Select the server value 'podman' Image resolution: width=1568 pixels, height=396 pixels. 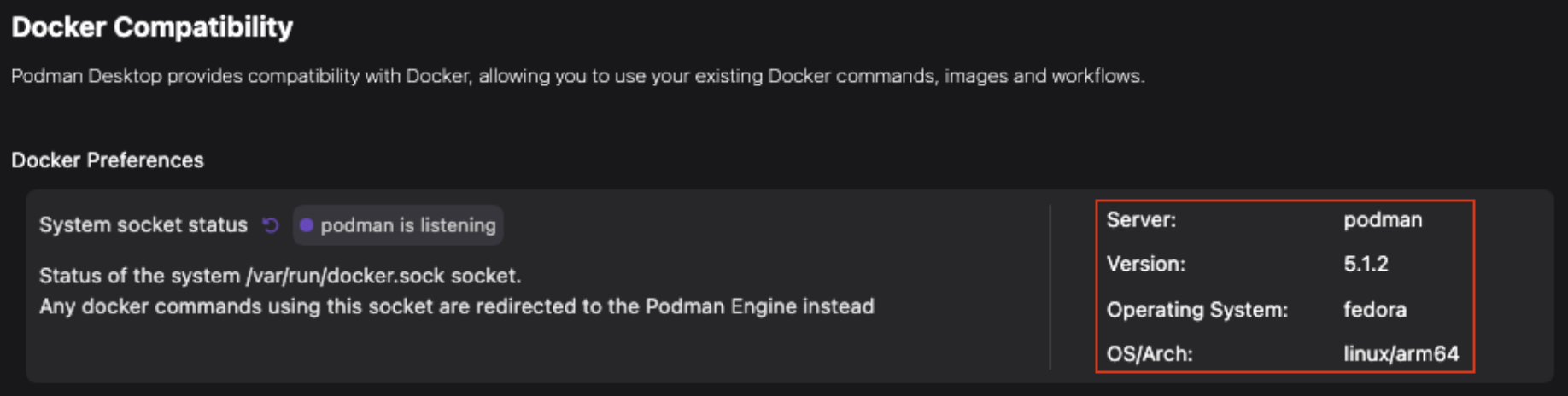click(1383, 220)
